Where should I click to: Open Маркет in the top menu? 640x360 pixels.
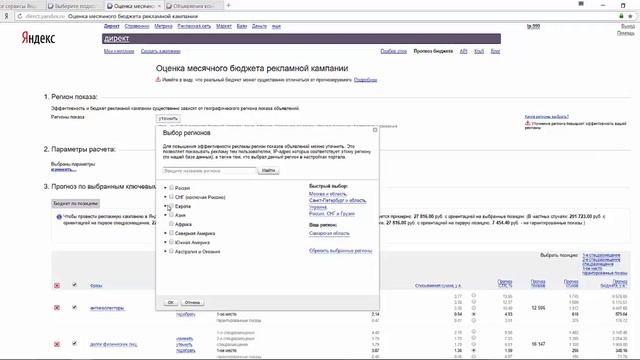224,26
